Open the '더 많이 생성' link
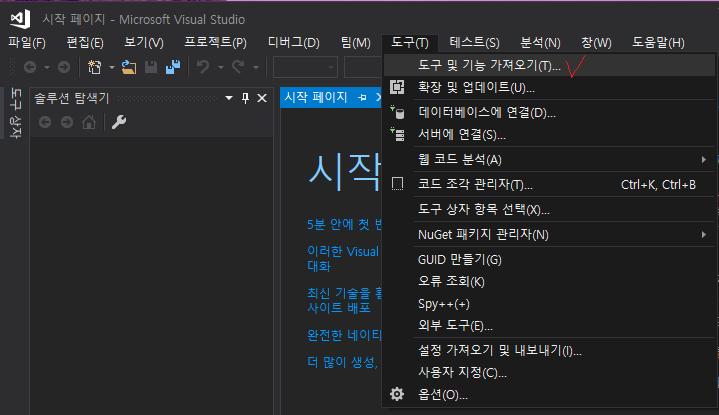The height and width of the screenshot is (415, 719). tap(343, 362)
